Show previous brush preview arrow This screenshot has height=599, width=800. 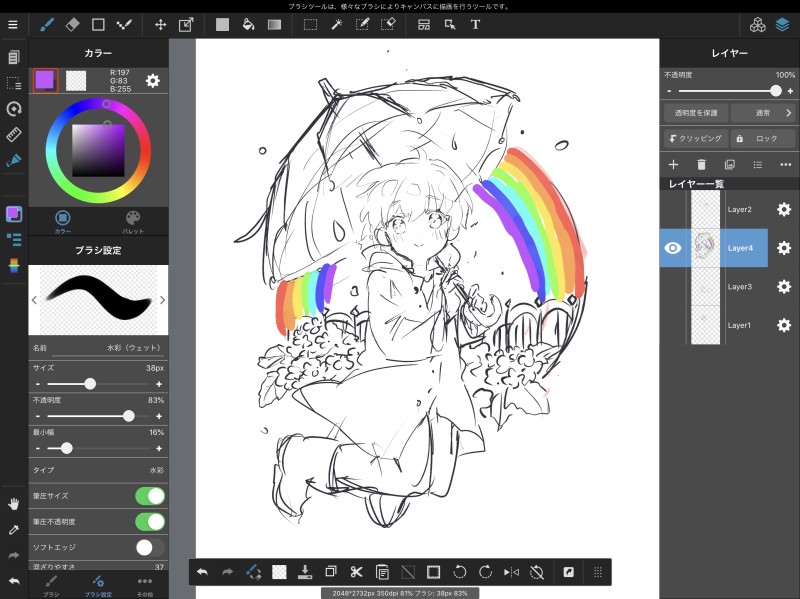34,300
